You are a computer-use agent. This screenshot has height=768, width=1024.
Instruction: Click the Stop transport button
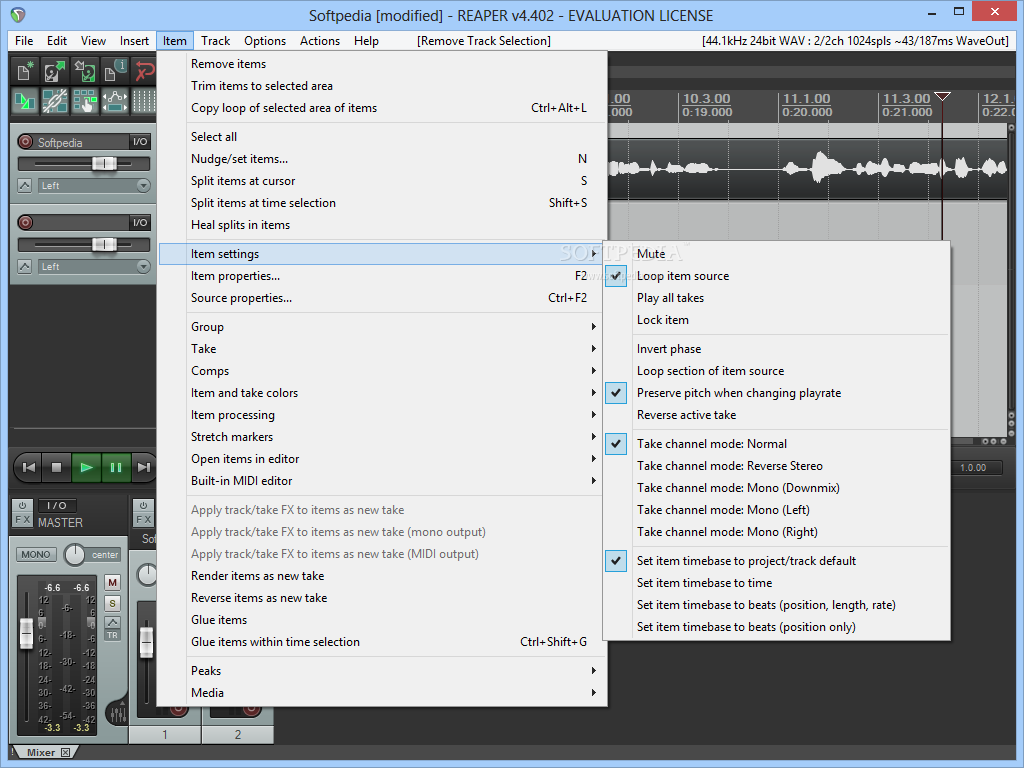coord(57,467)
